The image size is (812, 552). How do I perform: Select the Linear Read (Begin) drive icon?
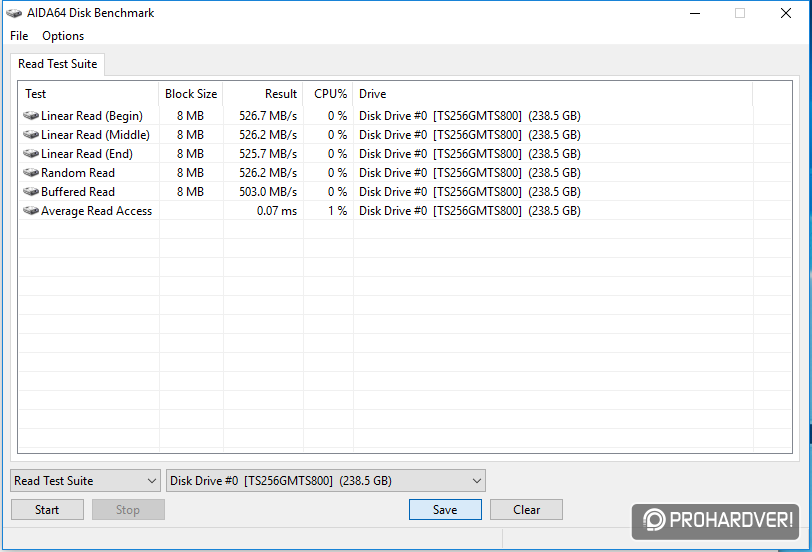point(31,115)
